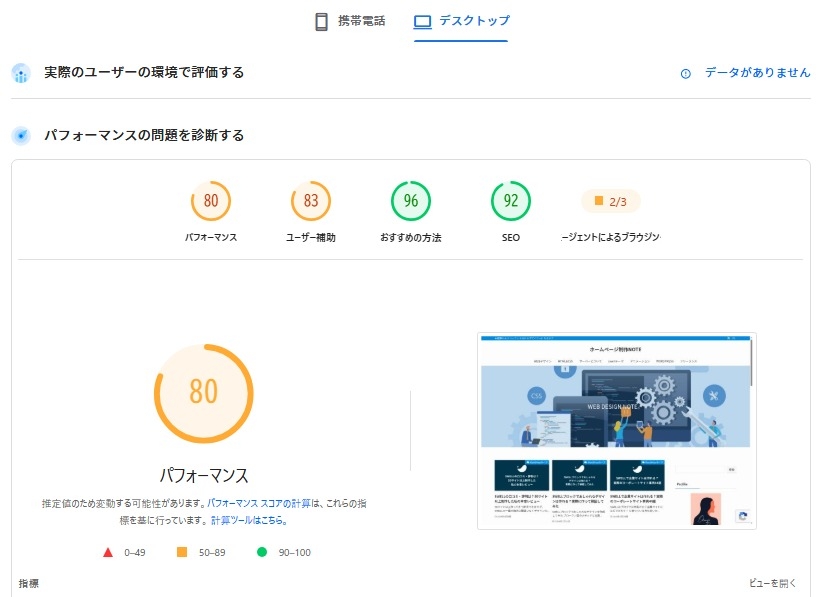Click the 実際のユーザーの環境で評価する heading
The image size is (825, 597).
(144, 73)
